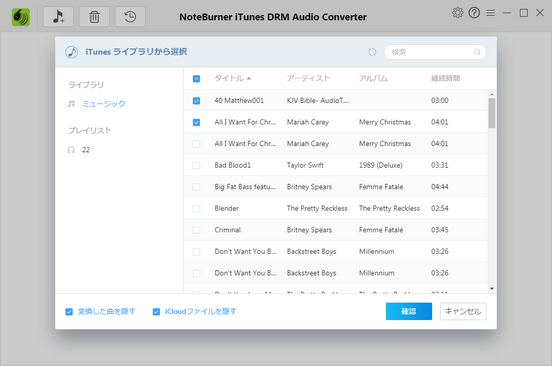Toggle iCloudファイルを隠す checkbox
Image resolution: width=552 pixels, height=366 pixels.
coord(156,311)
